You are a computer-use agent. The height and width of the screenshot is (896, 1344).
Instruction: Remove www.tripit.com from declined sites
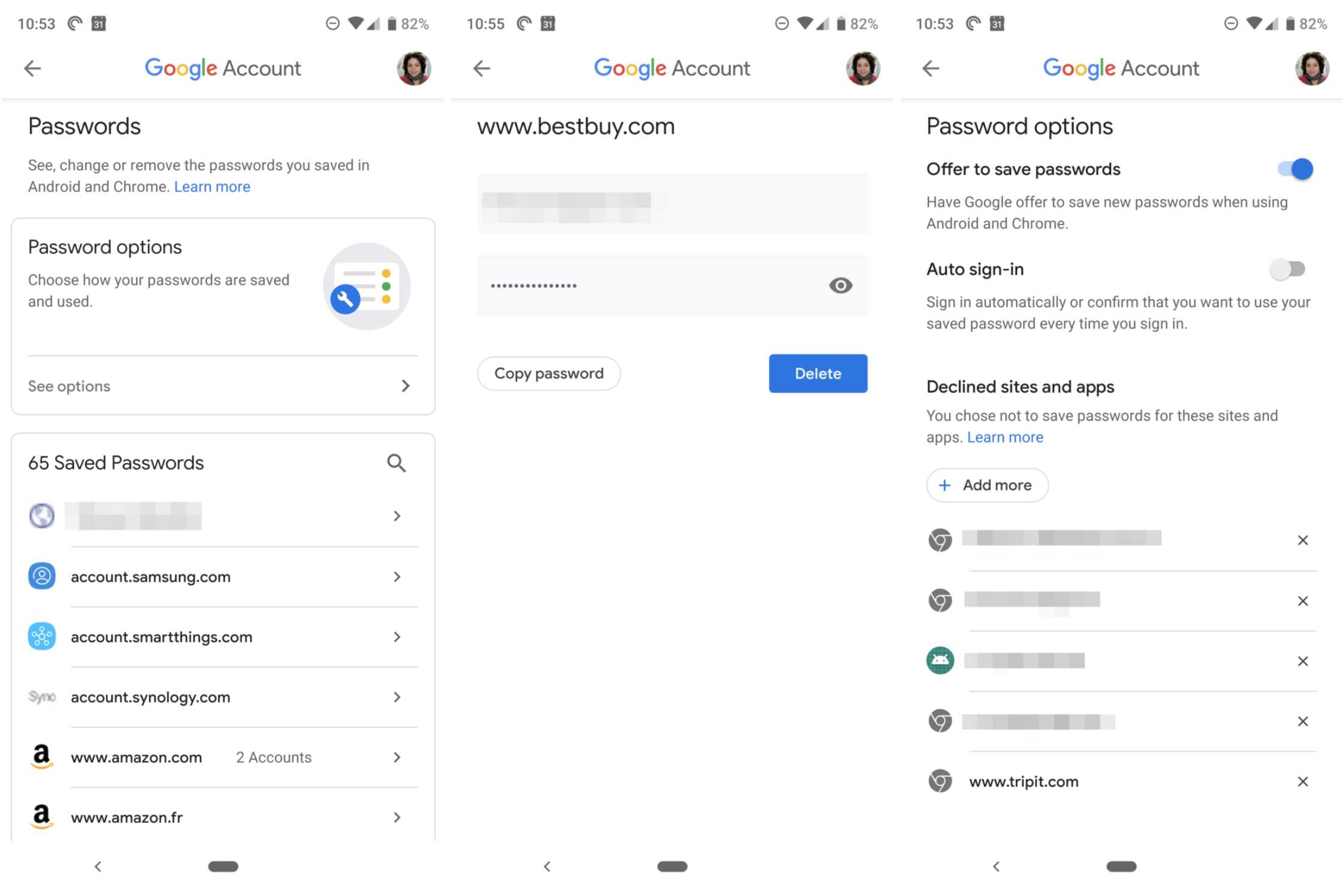(1302, 782)
